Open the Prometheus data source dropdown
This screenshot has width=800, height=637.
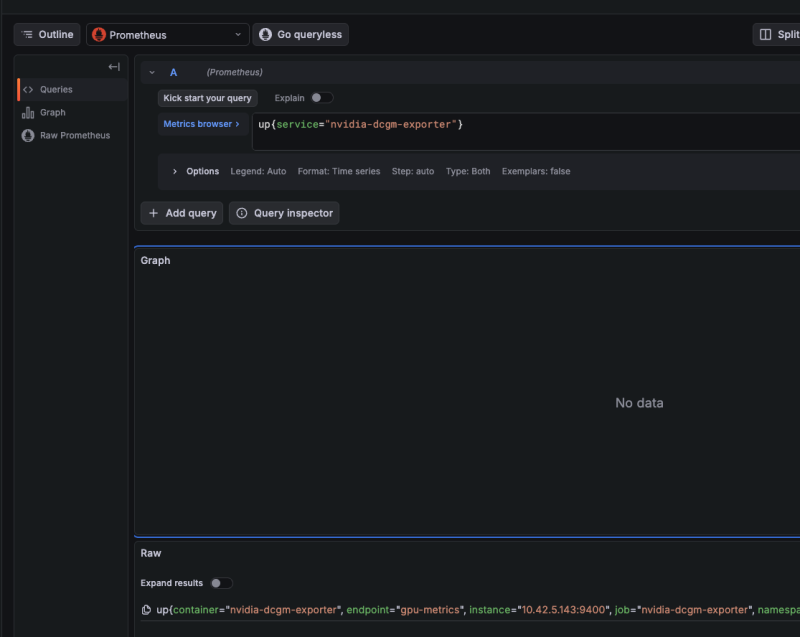[x=167, y=35]
